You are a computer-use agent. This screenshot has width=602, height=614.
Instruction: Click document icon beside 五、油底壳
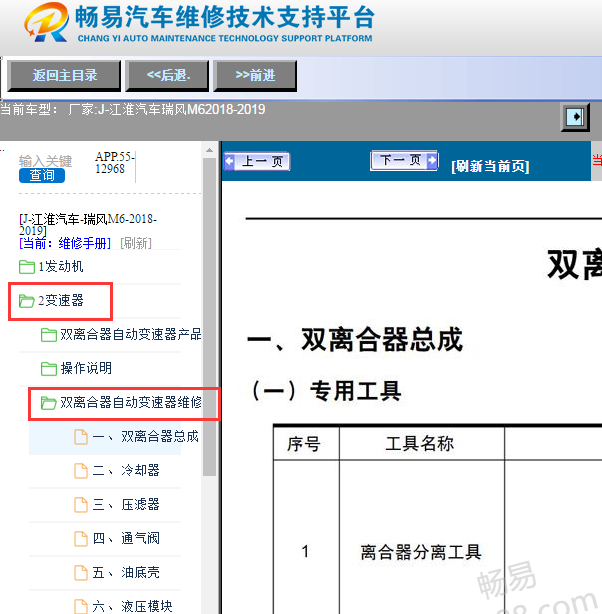81,573
